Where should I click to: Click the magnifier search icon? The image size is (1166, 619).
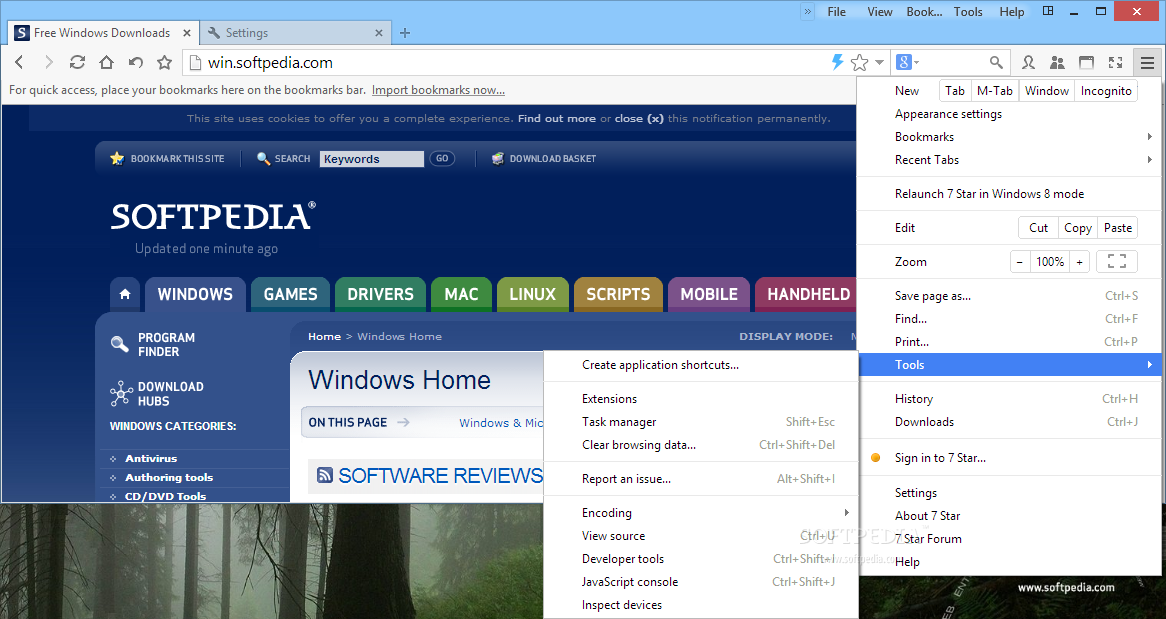996,62
